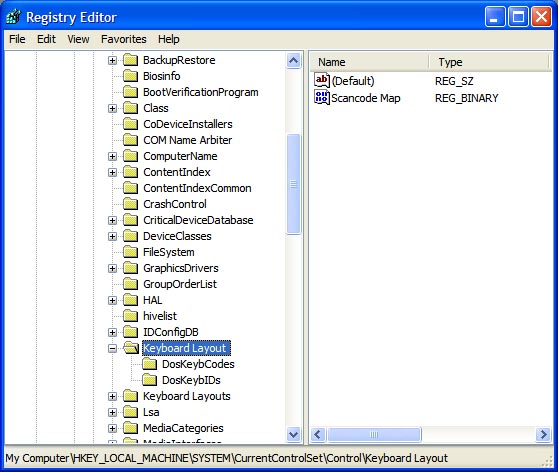Click the Scancode Map binary value icon
This screenshot has height=472, width=558.
click(x=322, y=98)
